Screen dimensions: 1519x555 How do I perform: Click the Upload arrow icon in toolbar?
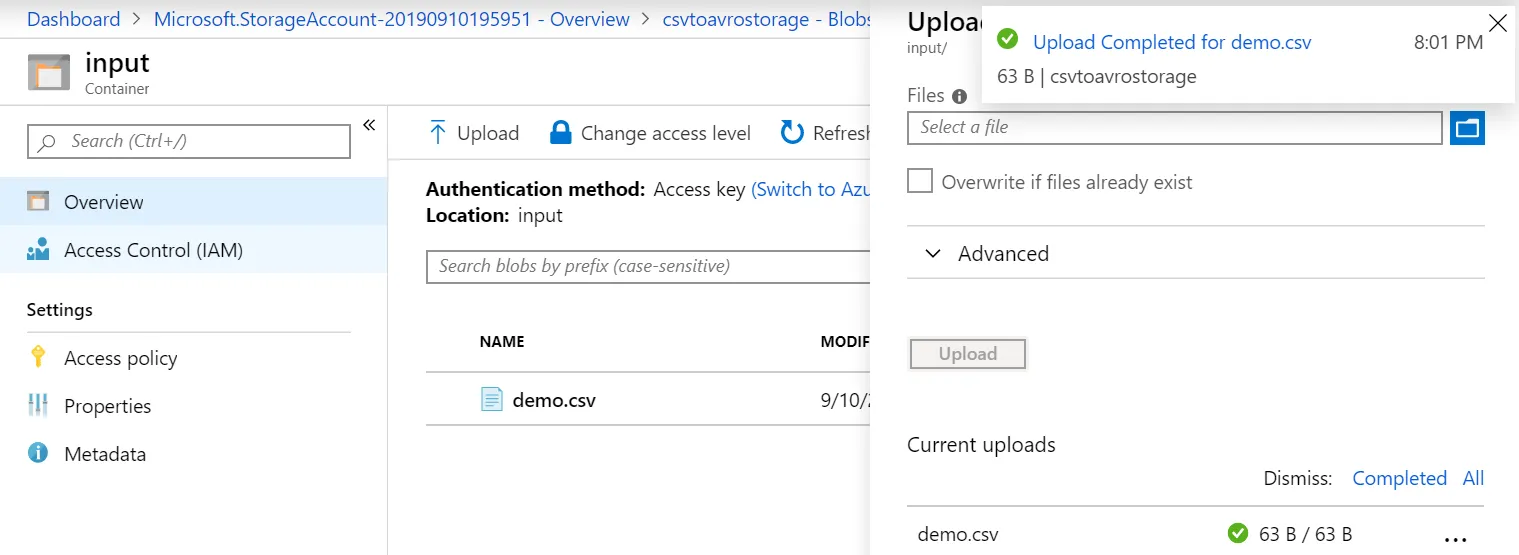click(x=437, y=133)
